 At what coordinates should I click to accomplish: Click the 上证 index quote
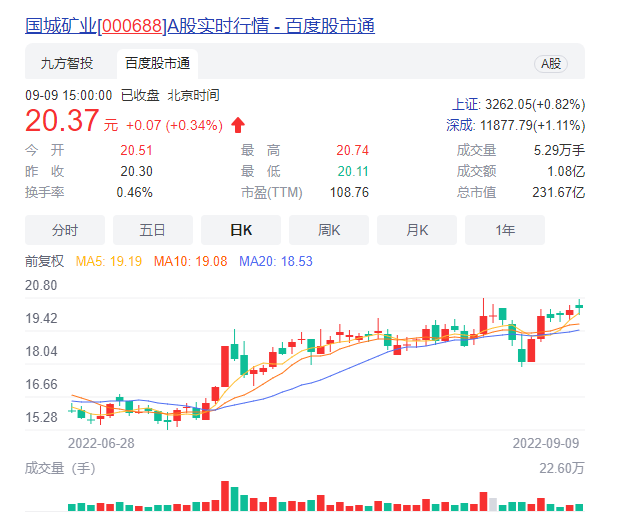pyautogui.click(x=518, y=104)
